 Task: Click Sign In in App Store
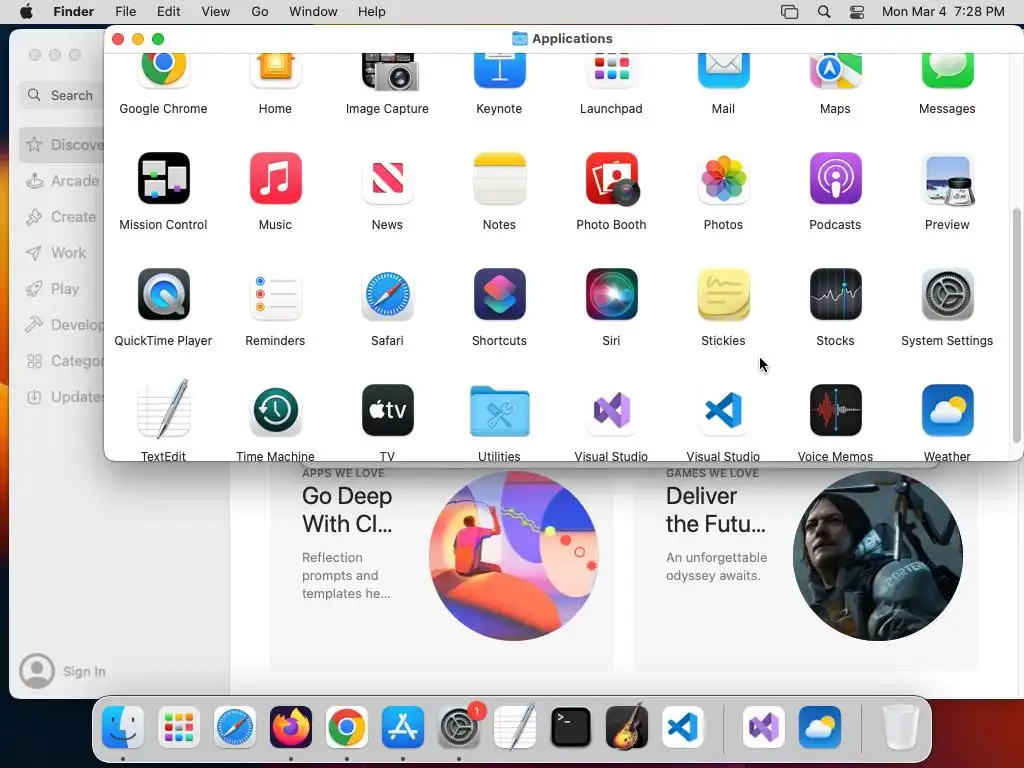63,671
